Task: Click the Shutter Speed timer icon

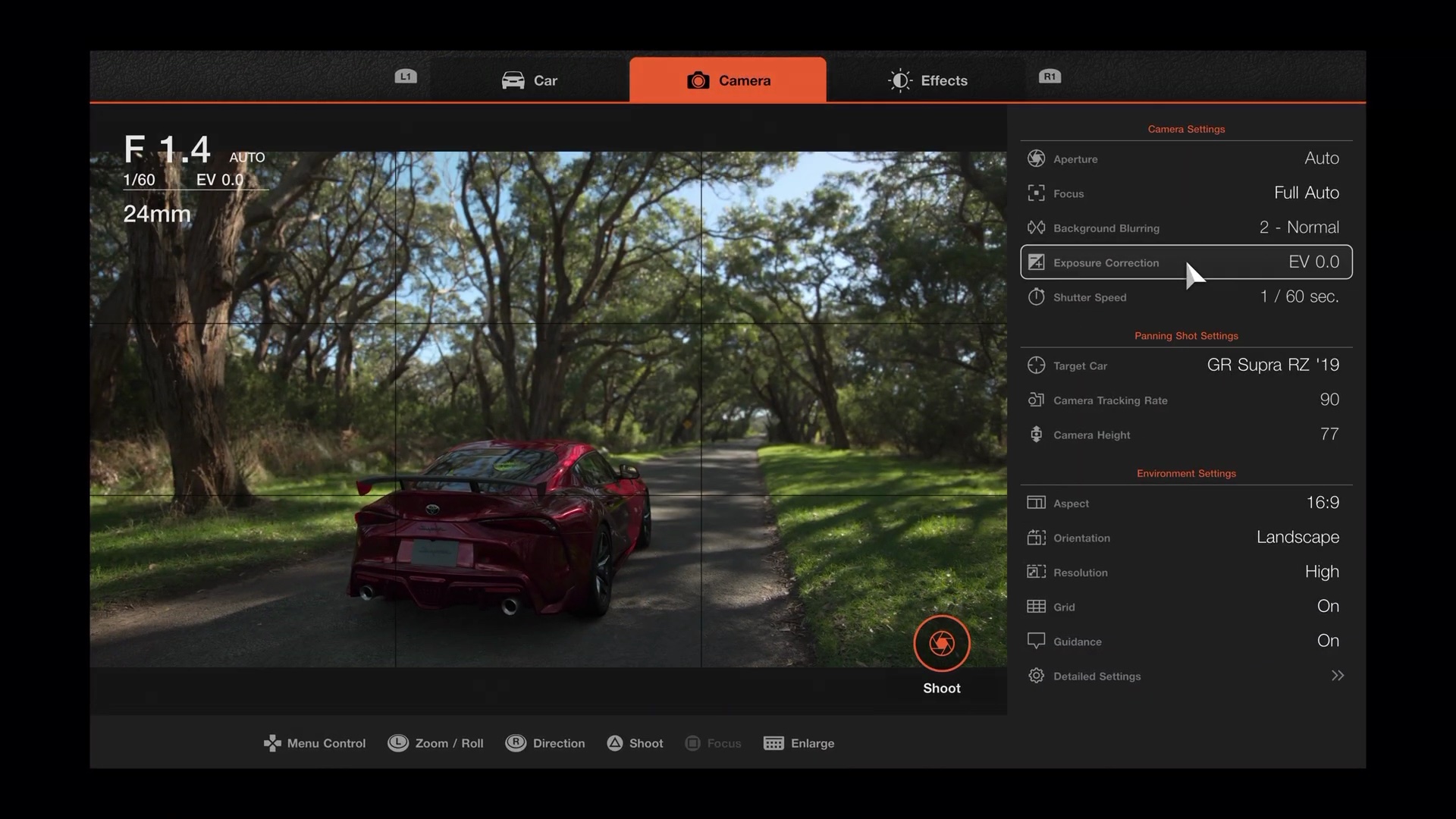Action: (1036, 297)
